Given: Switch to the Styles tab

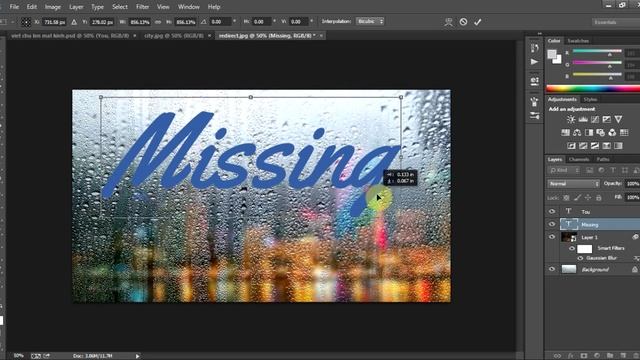Looking at the screenshot, I should pos(590,100).
